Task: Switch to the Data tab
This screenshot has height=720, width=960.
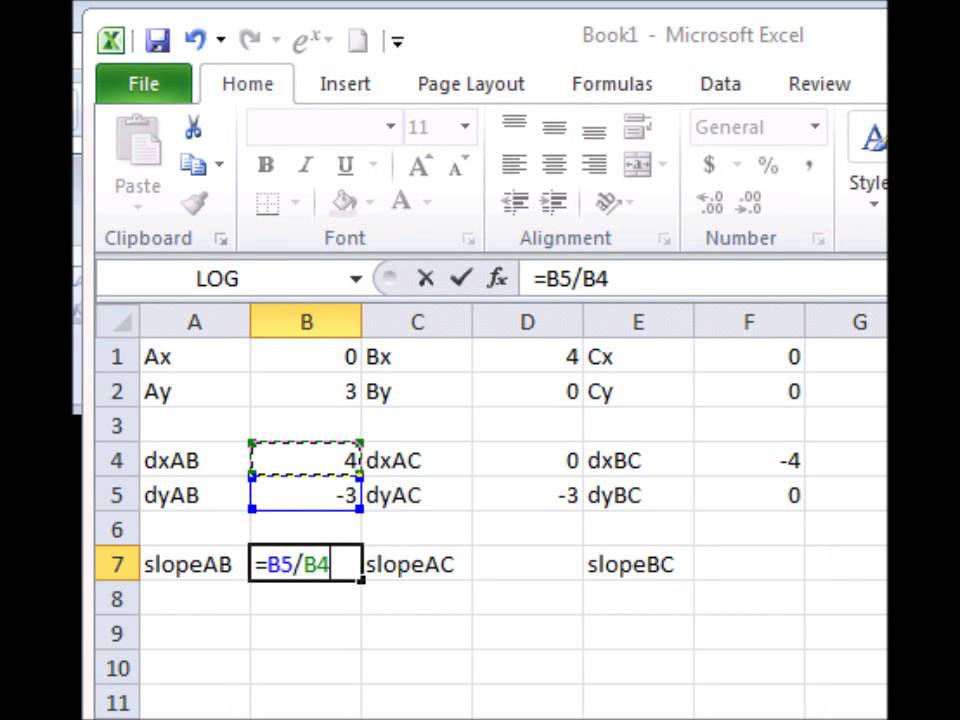Action: [721, 84]
